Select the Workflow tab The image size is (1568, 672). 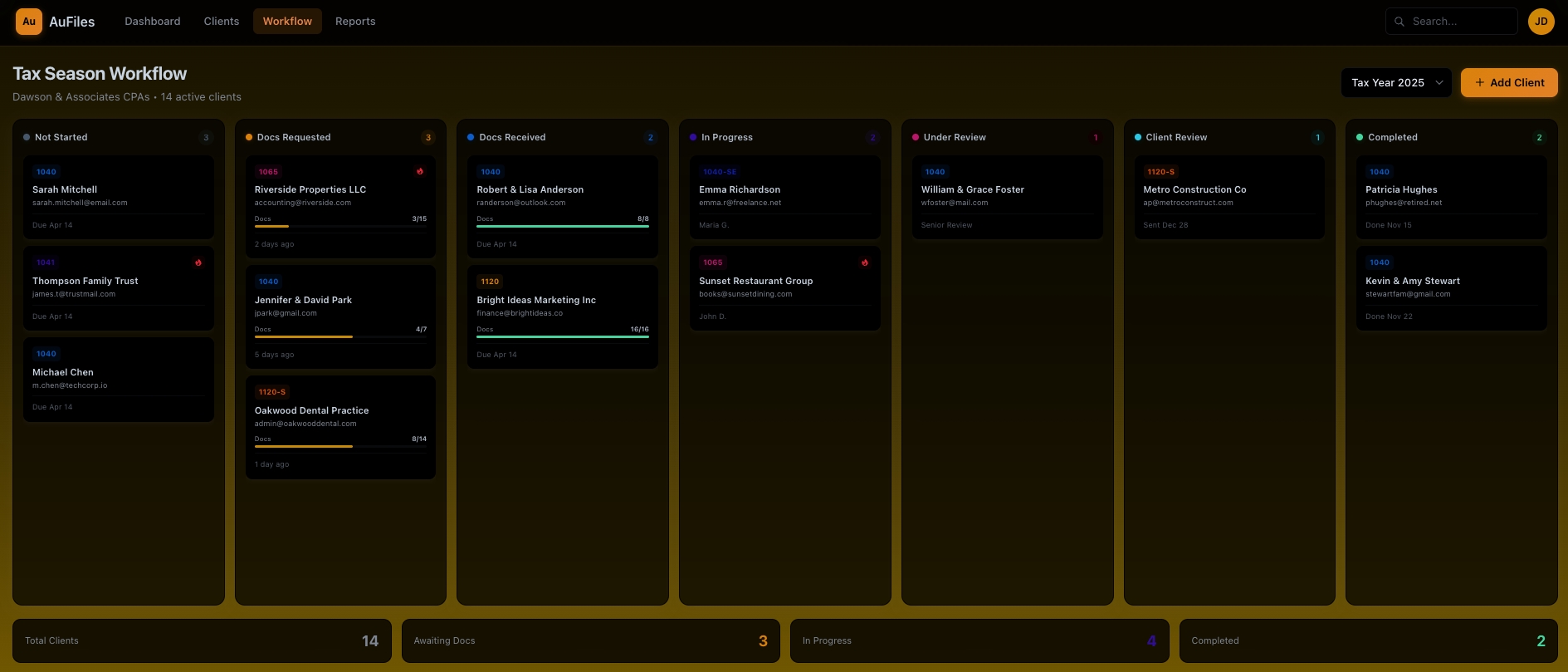(x=287, y=22)
